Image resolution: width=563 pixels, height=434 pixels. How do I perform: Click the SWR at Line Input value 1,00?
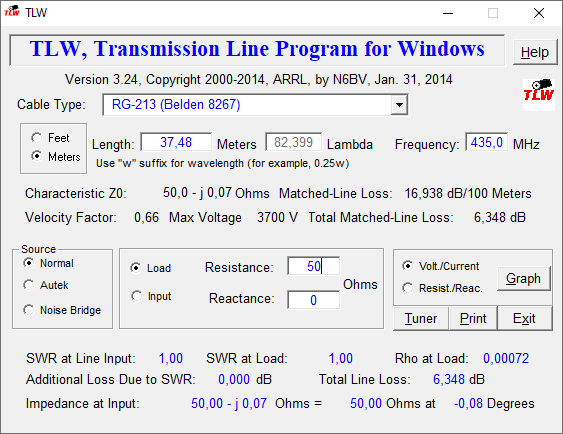171,358
